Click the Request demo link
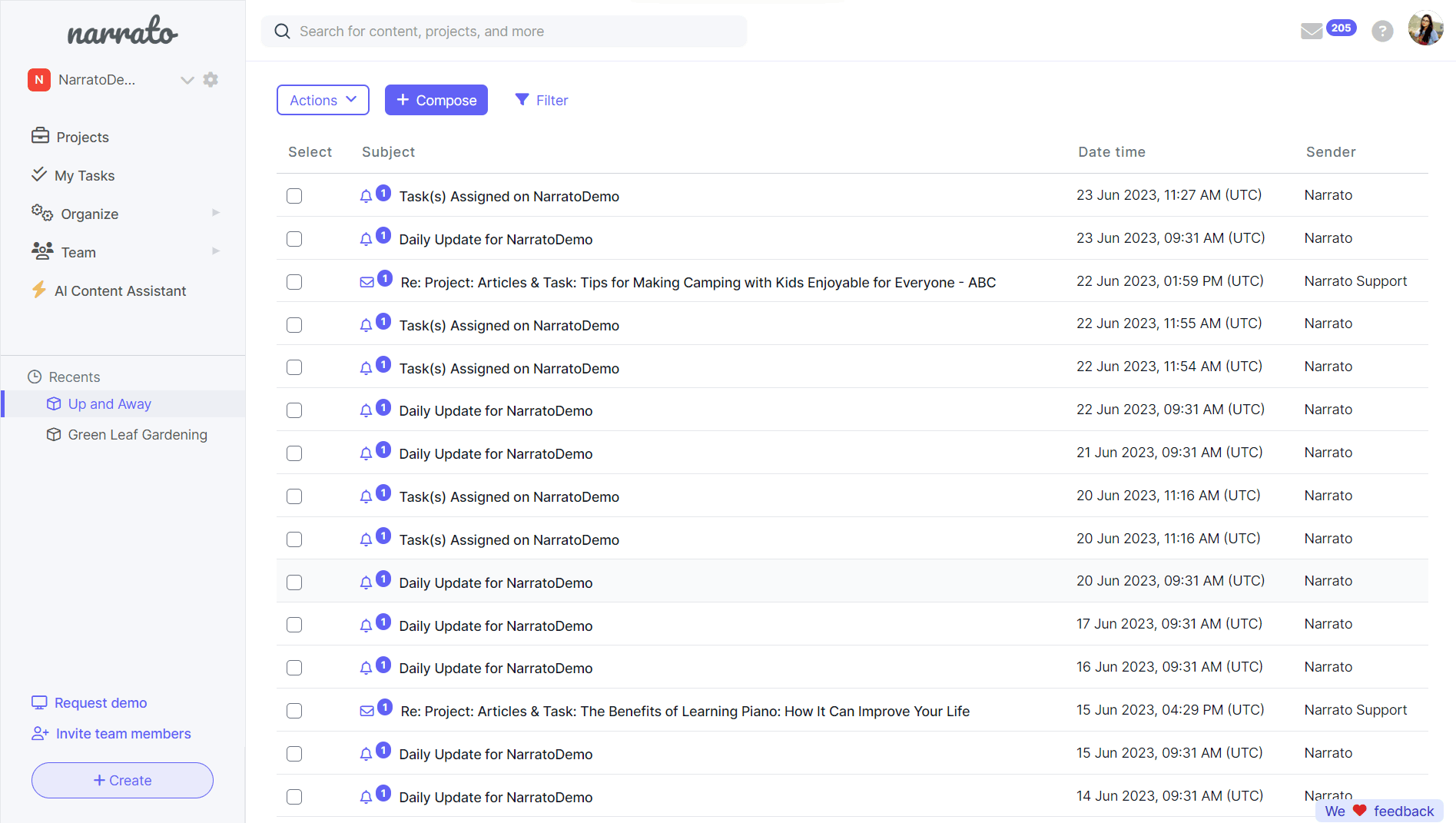 [101, 702]
